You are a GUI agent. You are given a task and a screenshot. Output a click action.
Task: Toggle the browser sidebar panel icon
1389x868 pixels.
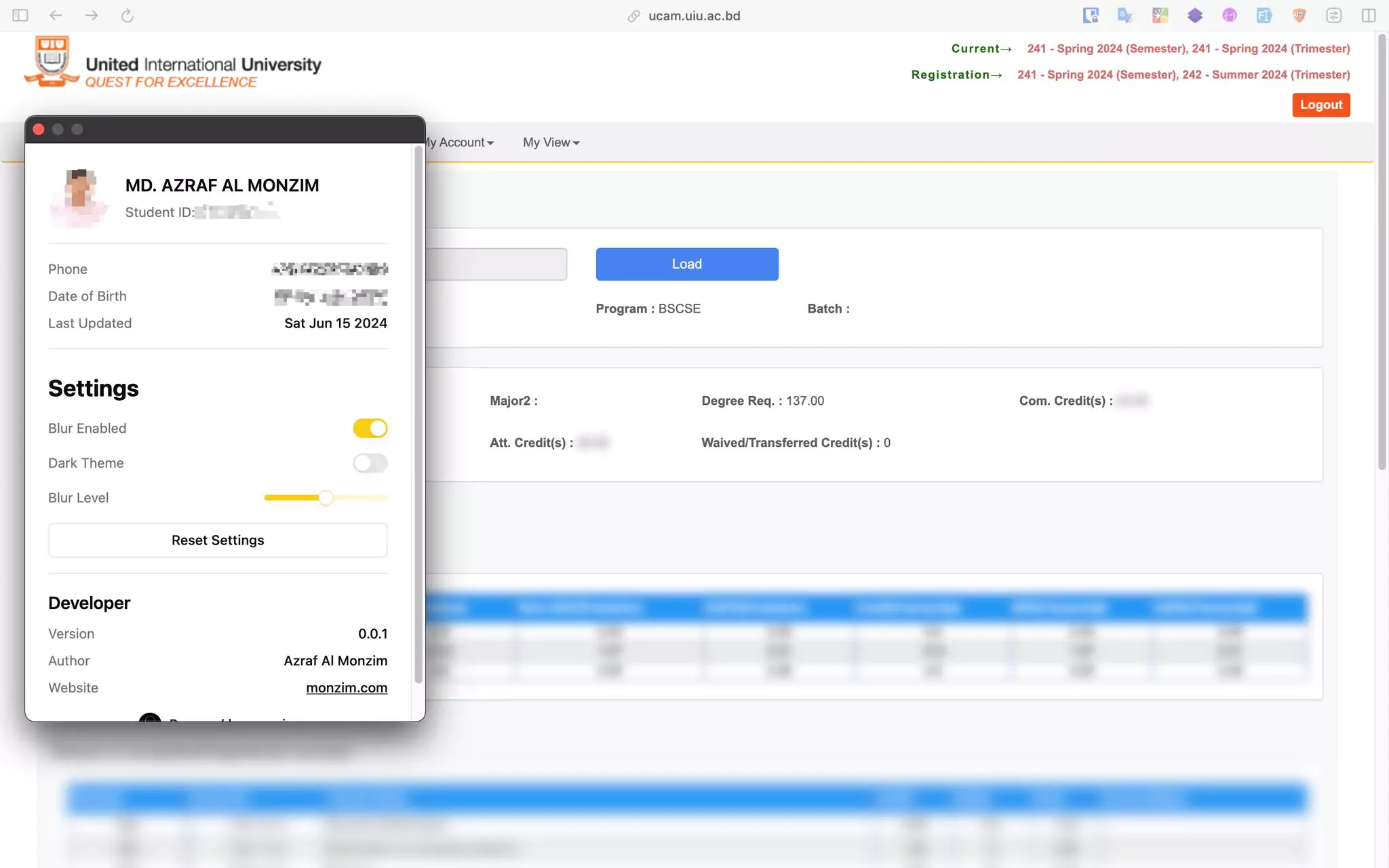tap(20, 16)
